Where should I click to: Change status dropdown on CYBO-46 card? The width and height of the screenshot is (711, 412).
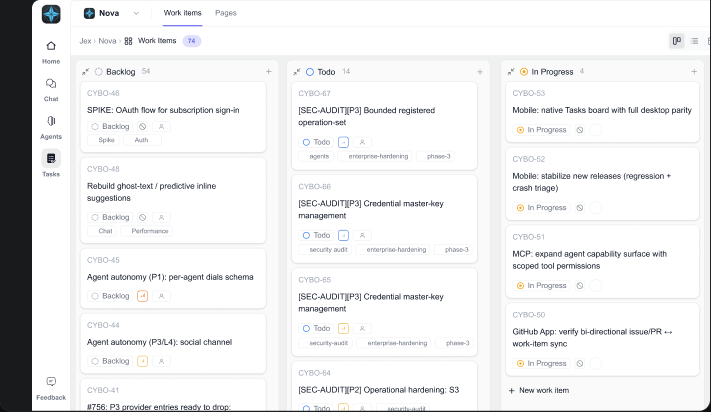(110, 126)
